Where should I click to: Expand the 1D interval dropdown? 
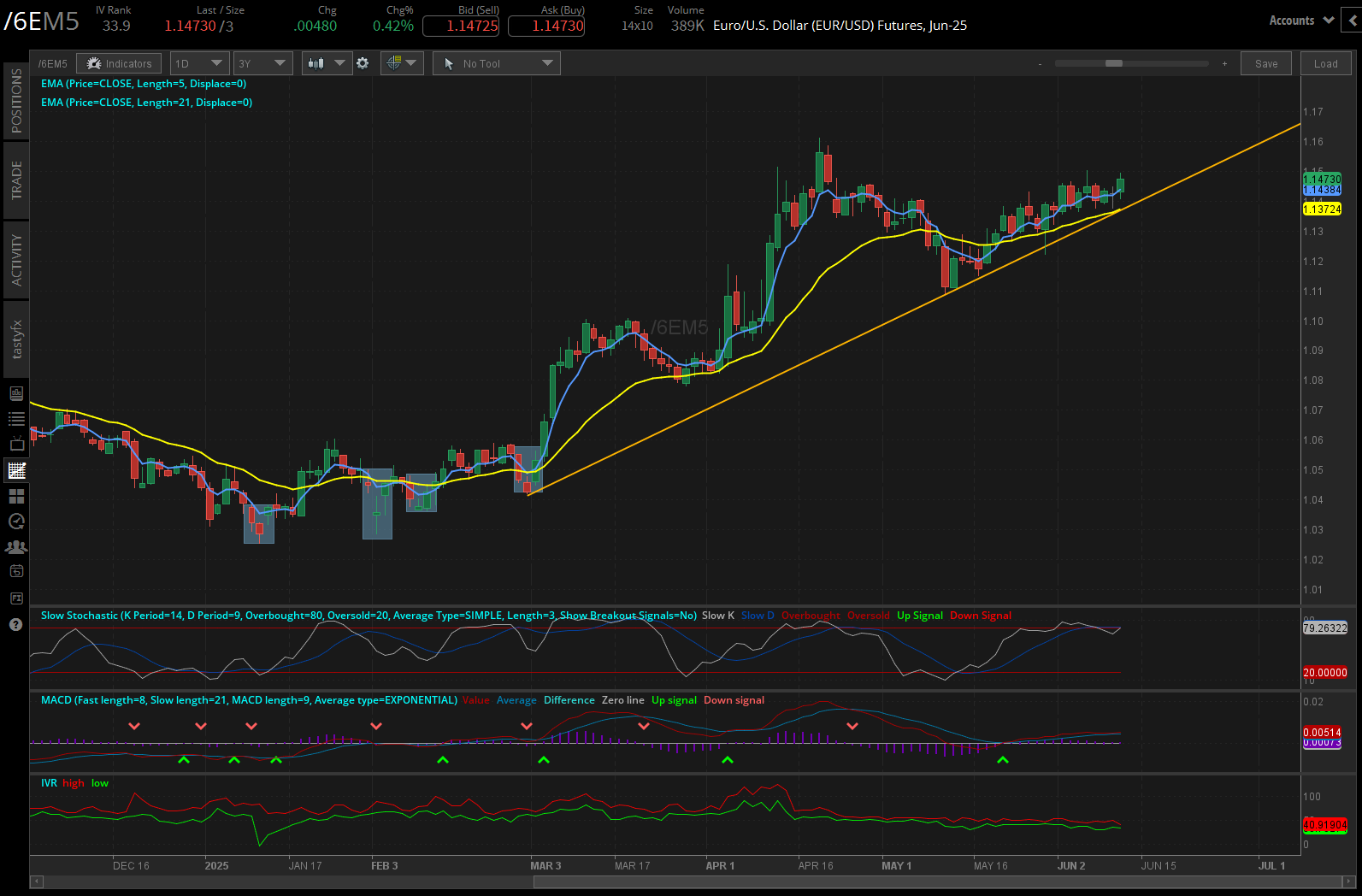[x=199, y=63]
